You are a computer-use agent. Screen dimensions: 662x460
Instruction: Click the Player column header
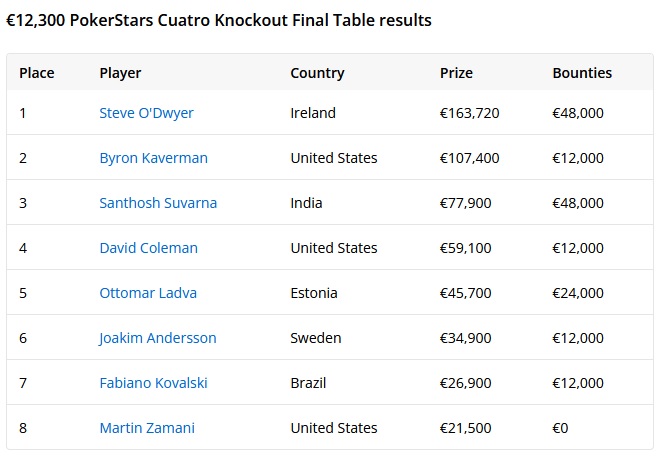[120, 73]
